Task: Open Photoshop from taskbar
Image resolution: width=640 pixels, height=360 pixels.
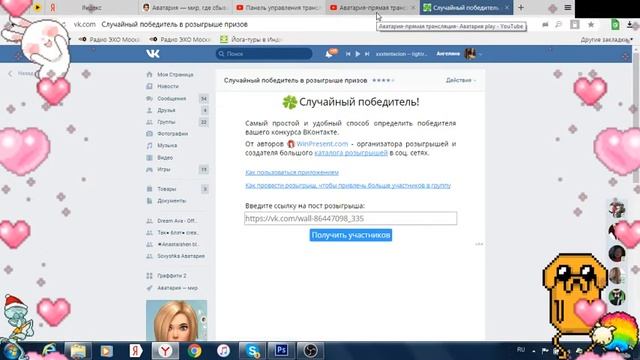Action: point(281,351)
